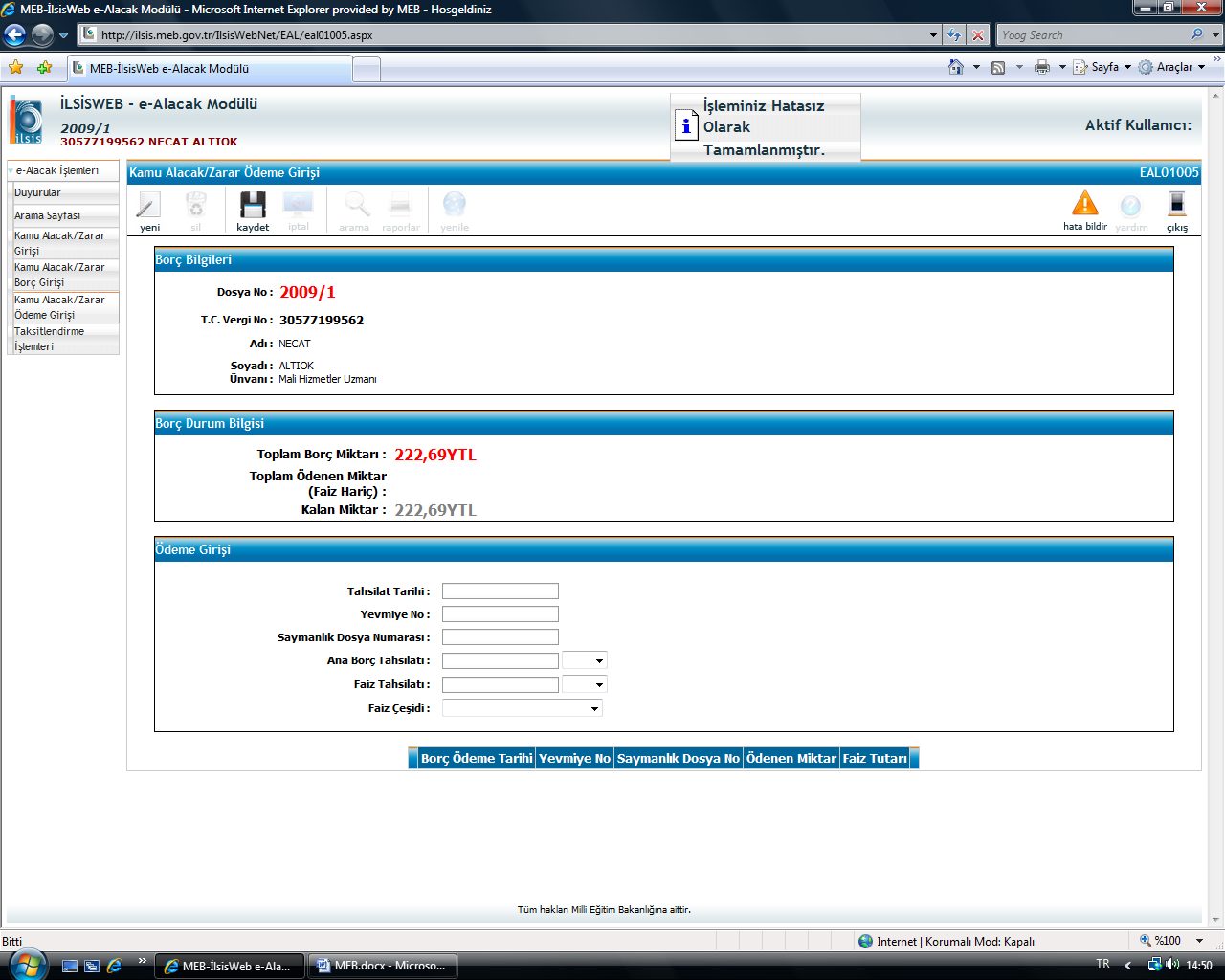This screenshot has height=980, width=1225.
Task: Click the Print icon in command bar
Action: pyautogui.click(x=1042, y=67)
